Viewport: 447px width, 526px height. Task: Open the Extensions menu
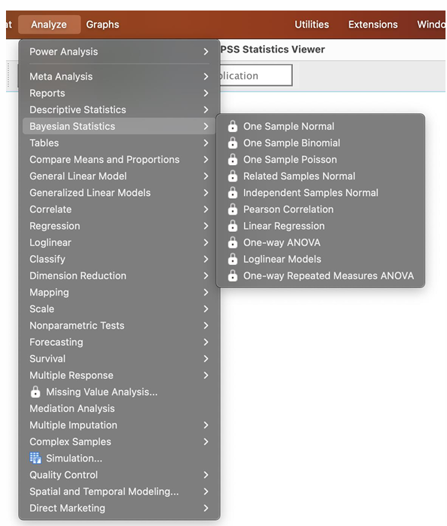point(373,24)
